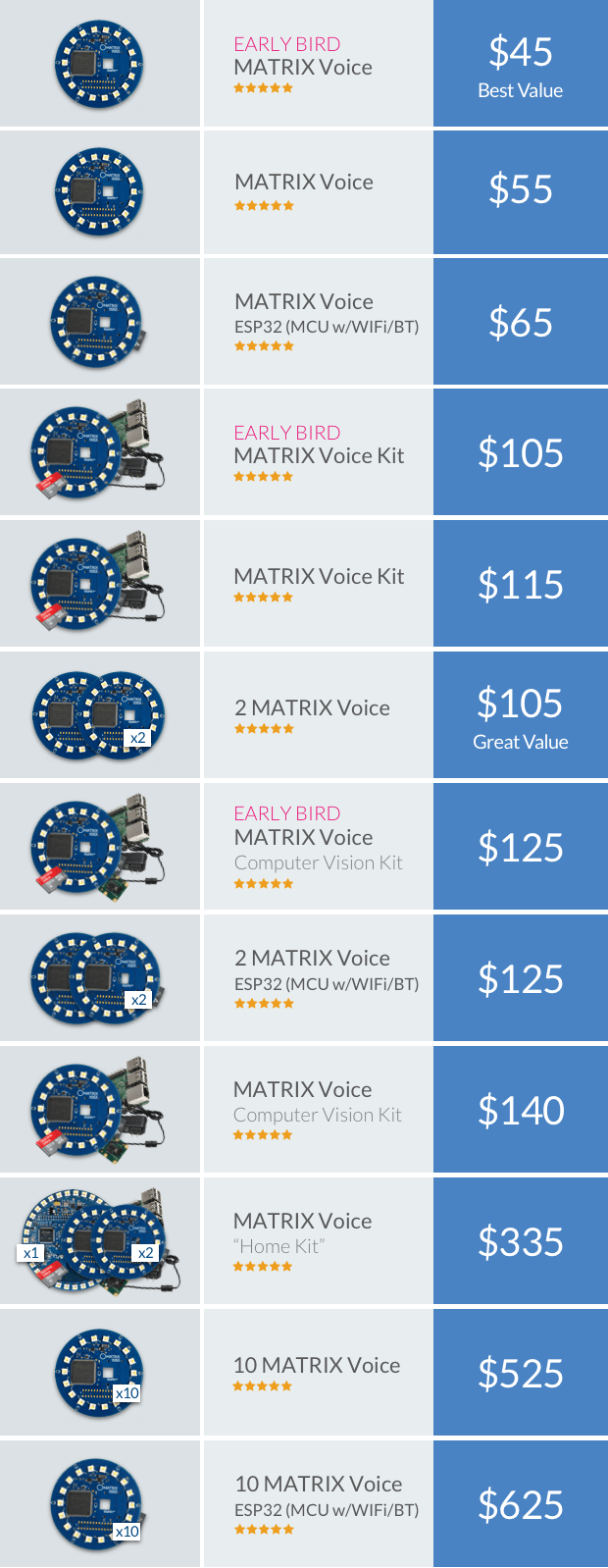Click the Early Bird MATRIX Voice board image
Image resolution: width=608 pixels, height=1568 pixels.
pos(98,64)
